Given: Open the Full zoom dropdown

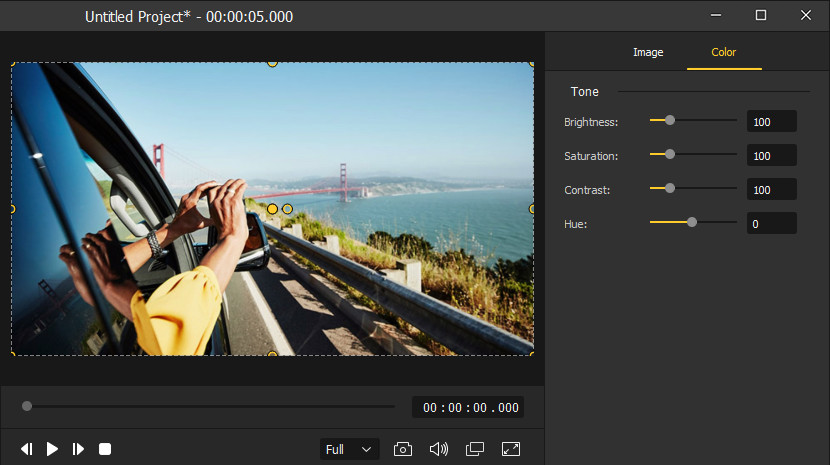Looking at the screenshot, I should (350, 450).
